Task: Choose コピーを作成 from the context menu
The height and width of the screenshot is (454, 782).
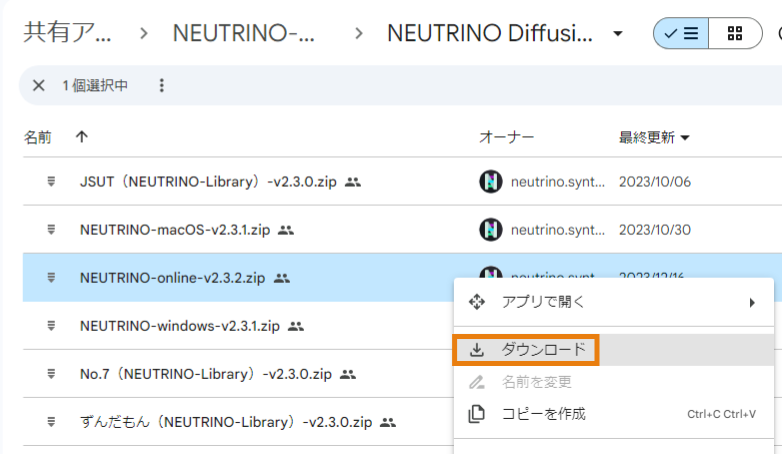Action: [613, 414]
